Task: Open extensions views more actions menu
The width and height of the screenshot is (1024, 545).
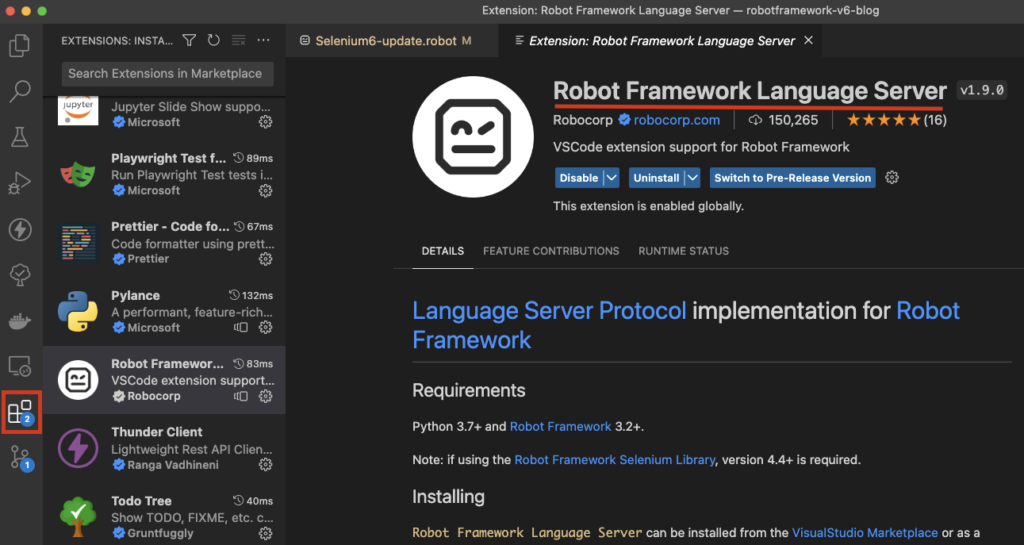Action: coord(263,40)
